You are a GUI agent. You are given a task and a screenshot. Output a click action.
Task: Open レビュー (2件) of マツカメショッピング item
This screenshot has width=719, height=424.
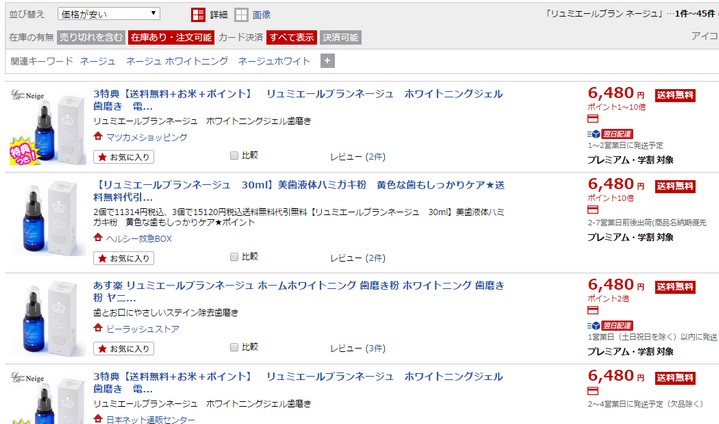pos(358,157)
